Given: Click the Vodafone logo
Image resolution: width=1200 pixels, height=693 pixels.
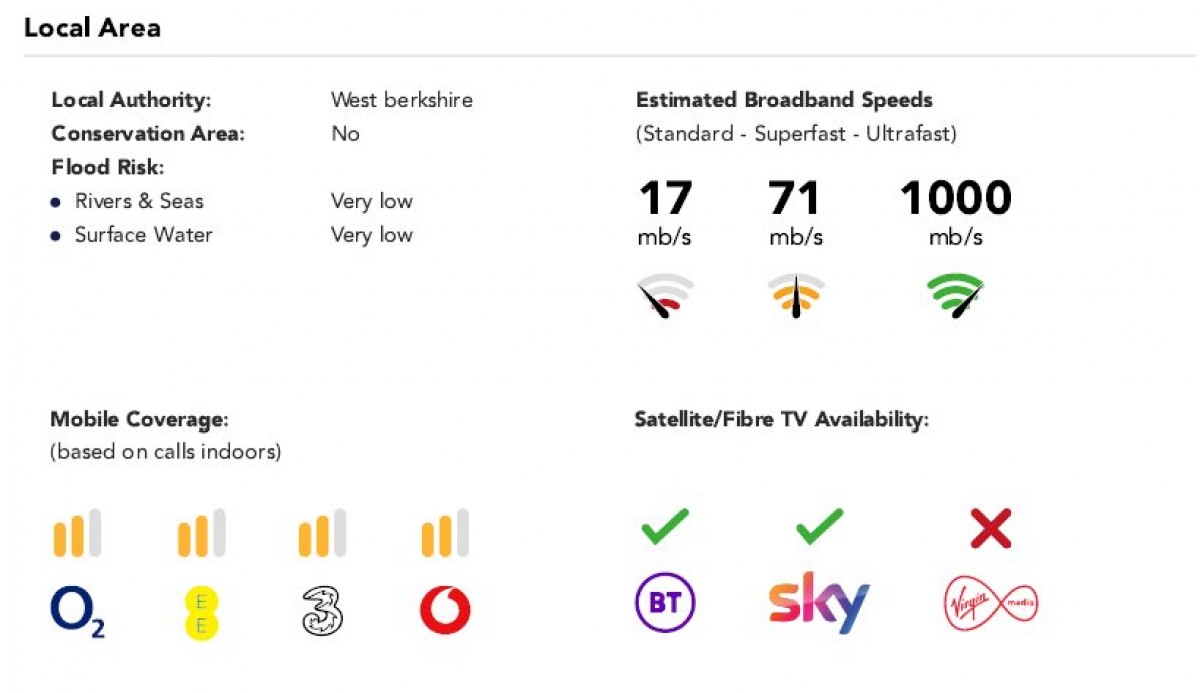Looking at the screenshot, I should [x=445, y=611].
